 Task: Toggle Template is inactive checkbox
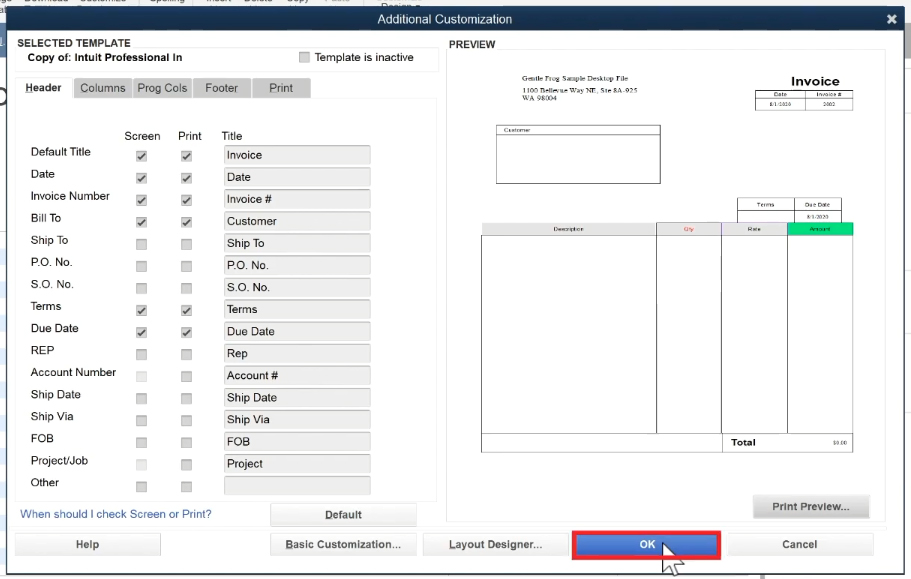[x=304, y=57]
